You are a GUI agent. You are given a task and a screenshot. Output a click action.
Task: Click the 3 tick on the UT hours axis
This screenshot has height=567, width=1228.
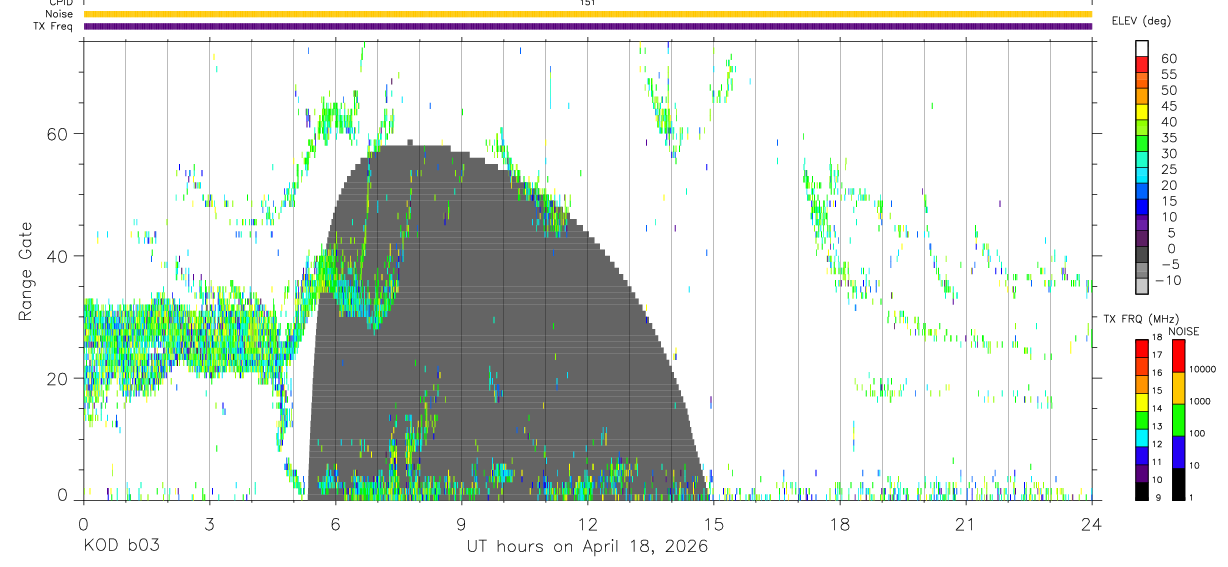(209, 524)
